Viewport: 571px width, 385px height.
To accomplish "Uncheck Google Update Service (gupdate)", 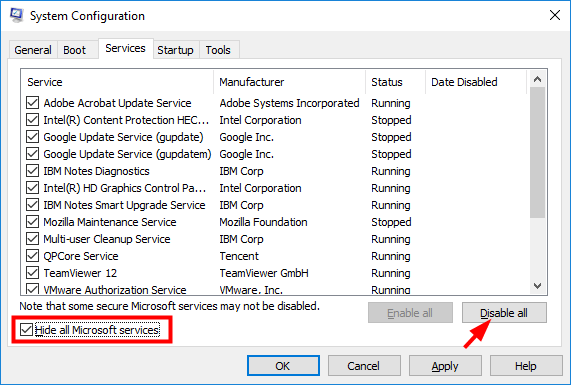I will (32, 137).
